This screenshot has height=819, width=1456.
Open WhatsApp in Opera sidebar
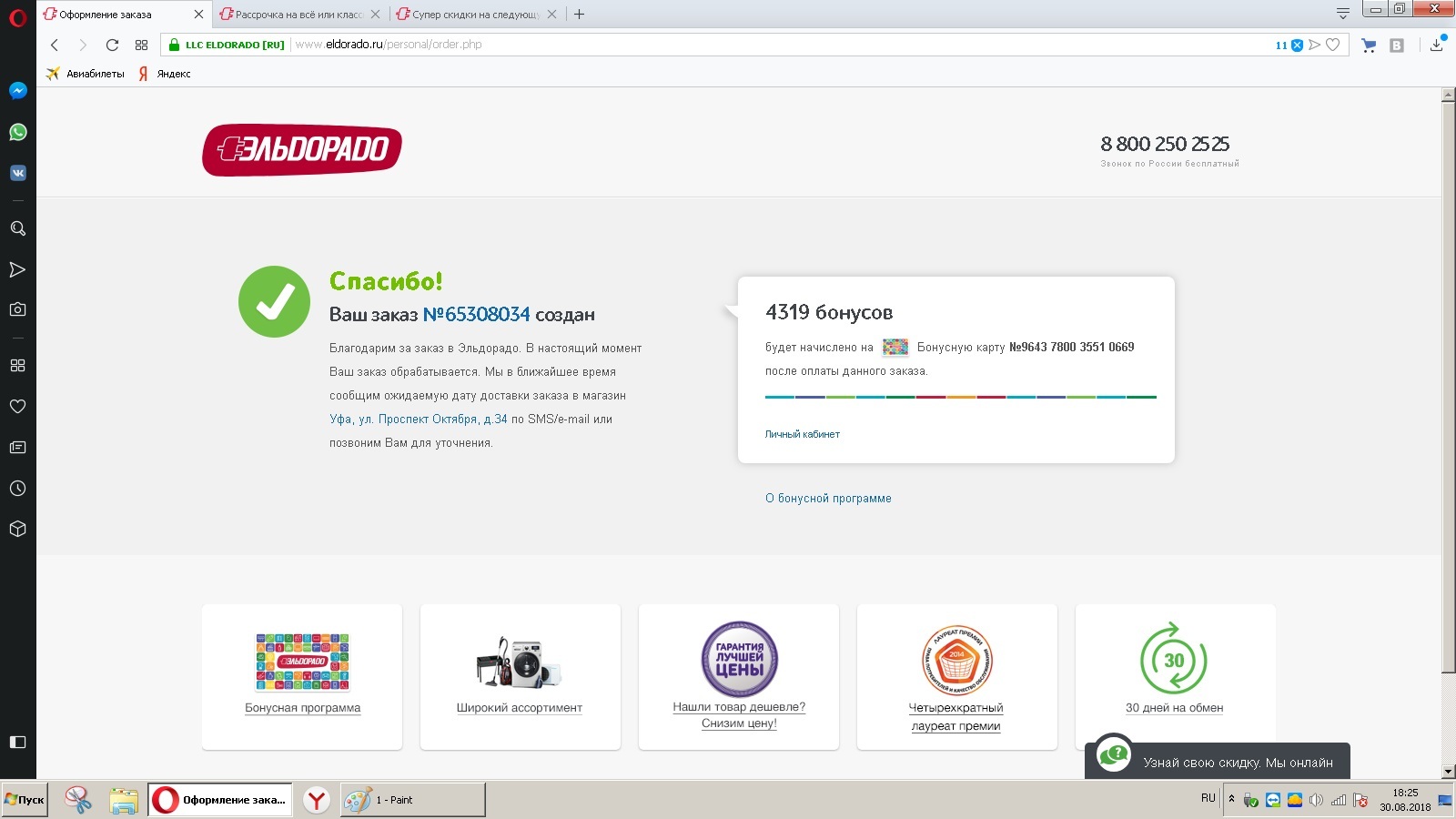point(17,132)
